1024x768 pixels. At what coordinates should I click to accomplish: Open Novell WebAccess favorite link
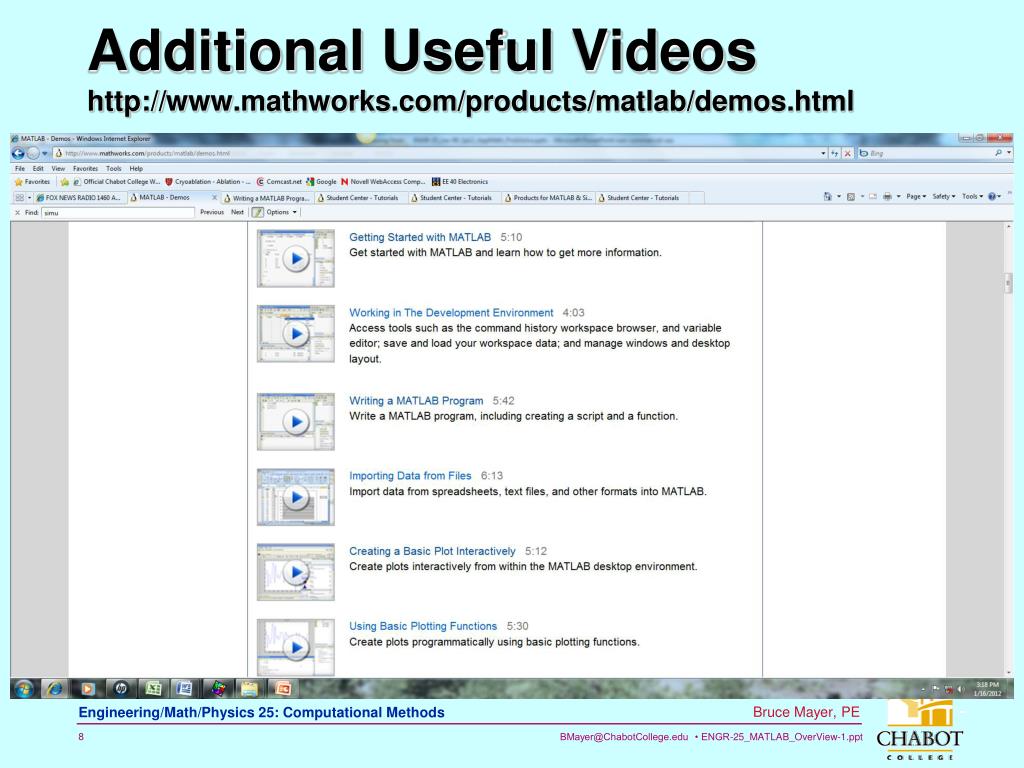[x=383, y=182]
